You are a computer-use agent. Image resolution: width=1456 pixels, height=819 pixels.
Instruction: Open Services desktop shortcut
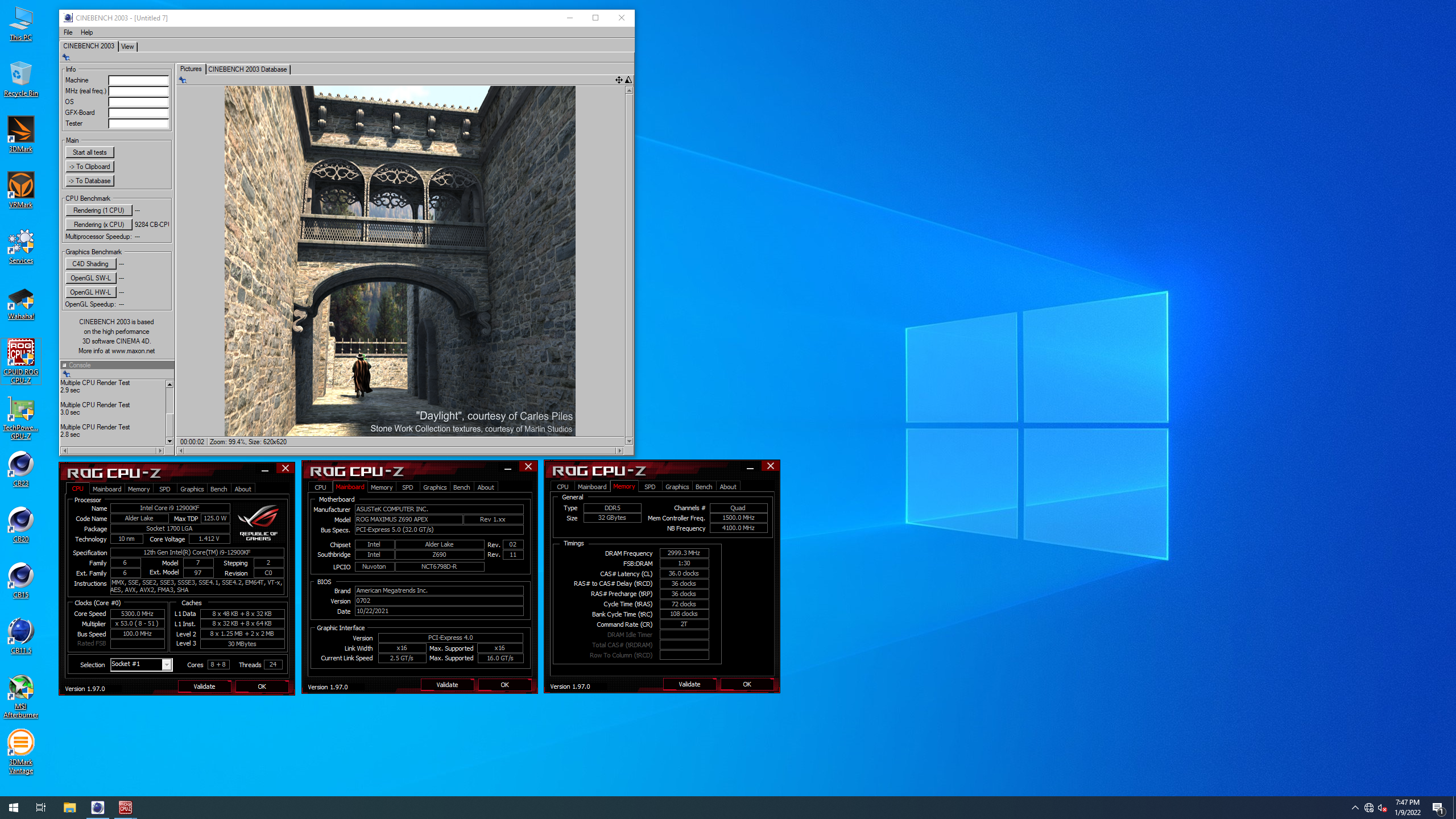(20, 246)
